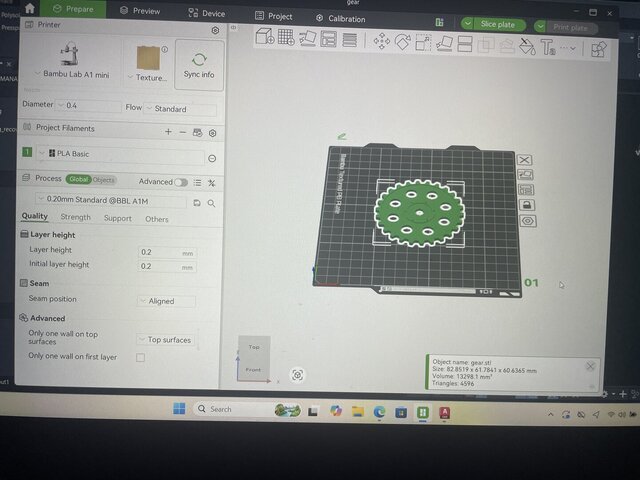Click the green filament 1 color swatch
Image resolution: width=640 pixels, height=480 pixels.
27,153
